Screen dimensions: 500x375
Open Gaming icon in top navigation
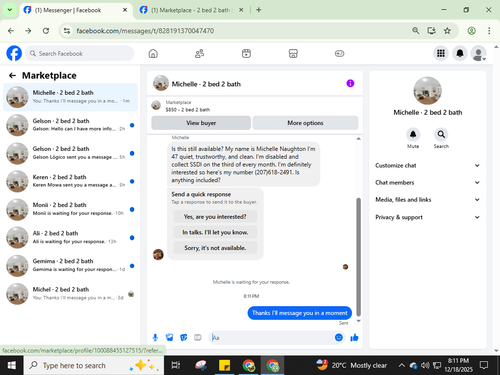(x=339, y=53)
